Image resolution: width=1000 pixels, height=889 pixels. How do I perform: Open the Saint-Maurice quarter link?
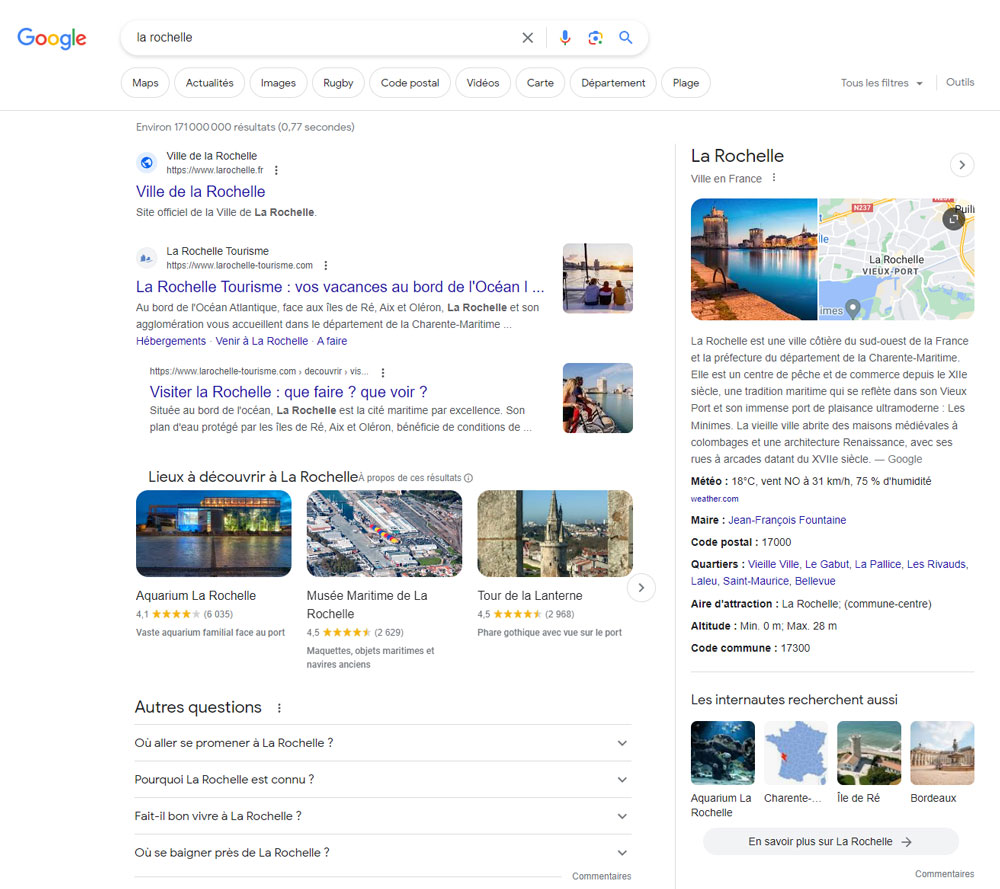click(756, 581)
